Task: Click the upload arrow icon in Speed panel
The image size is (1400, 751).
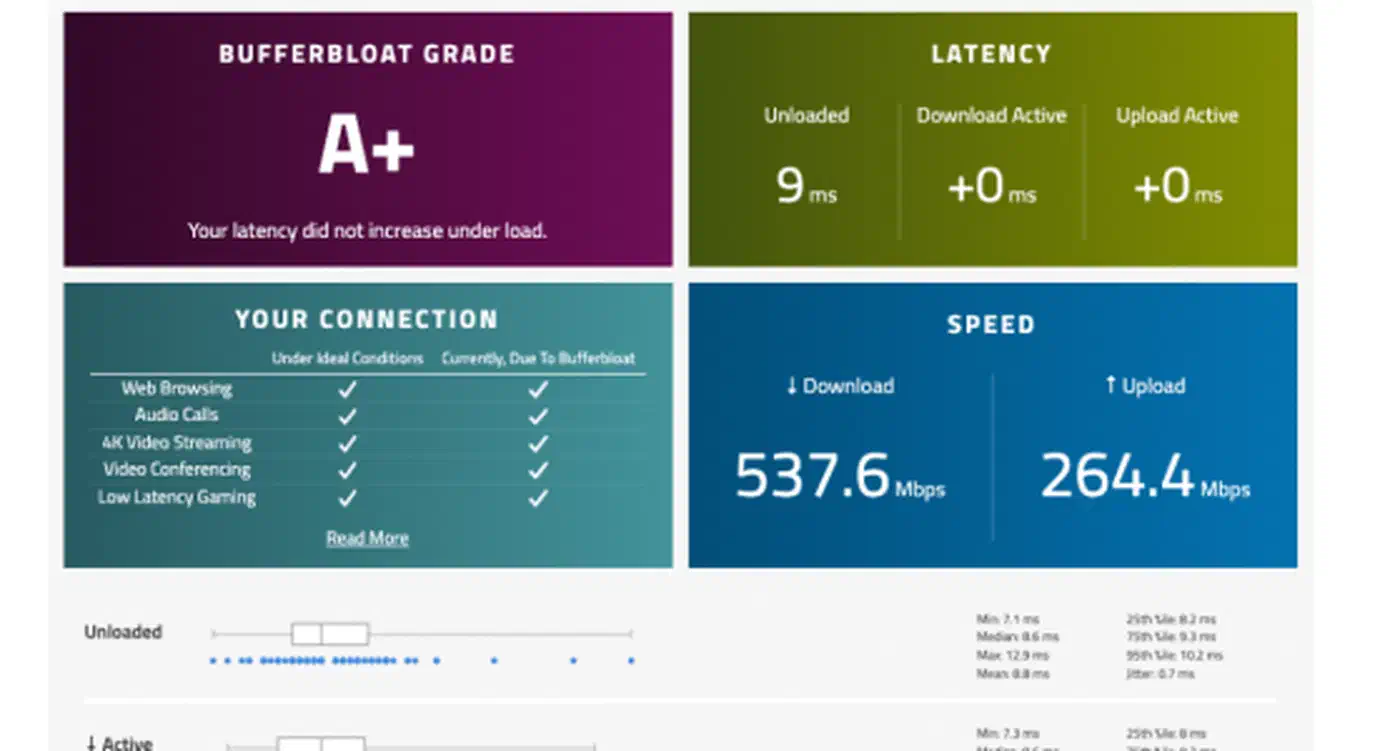Action: [1110, 385]
